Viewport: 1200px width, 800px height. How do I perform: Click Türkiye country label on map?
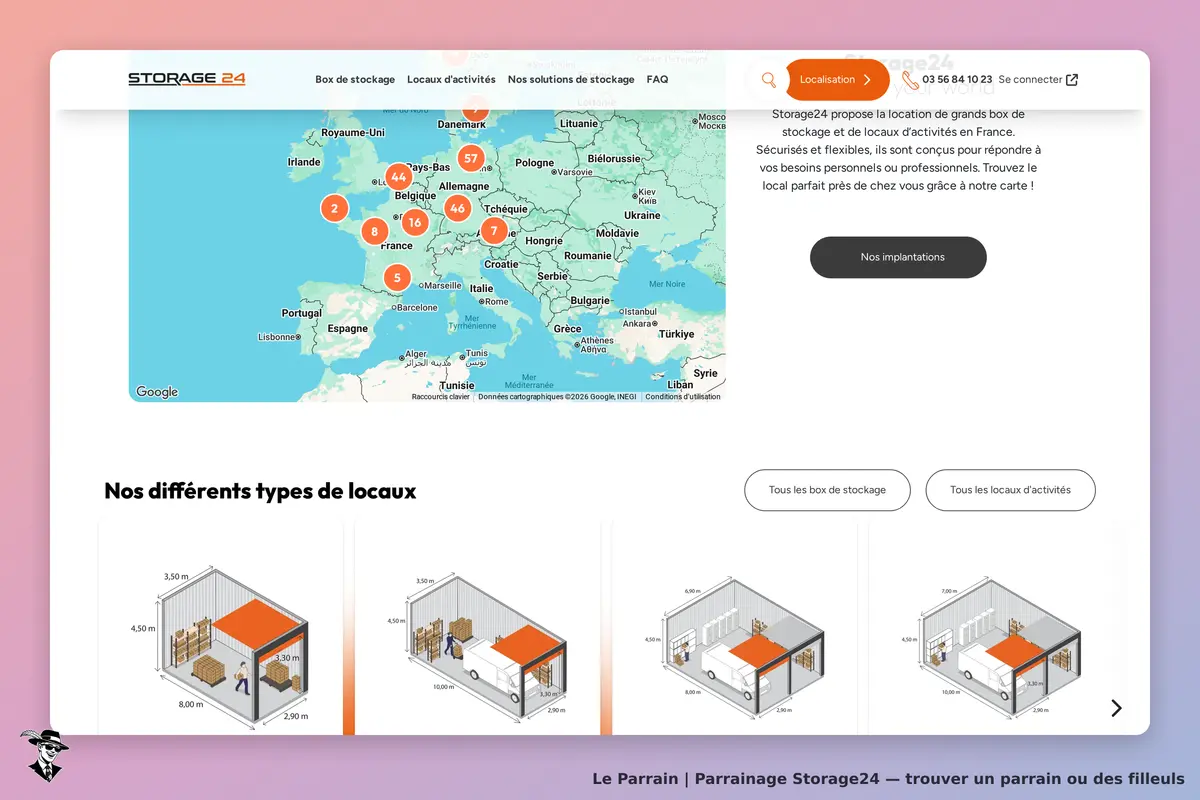tap(676, 334)
